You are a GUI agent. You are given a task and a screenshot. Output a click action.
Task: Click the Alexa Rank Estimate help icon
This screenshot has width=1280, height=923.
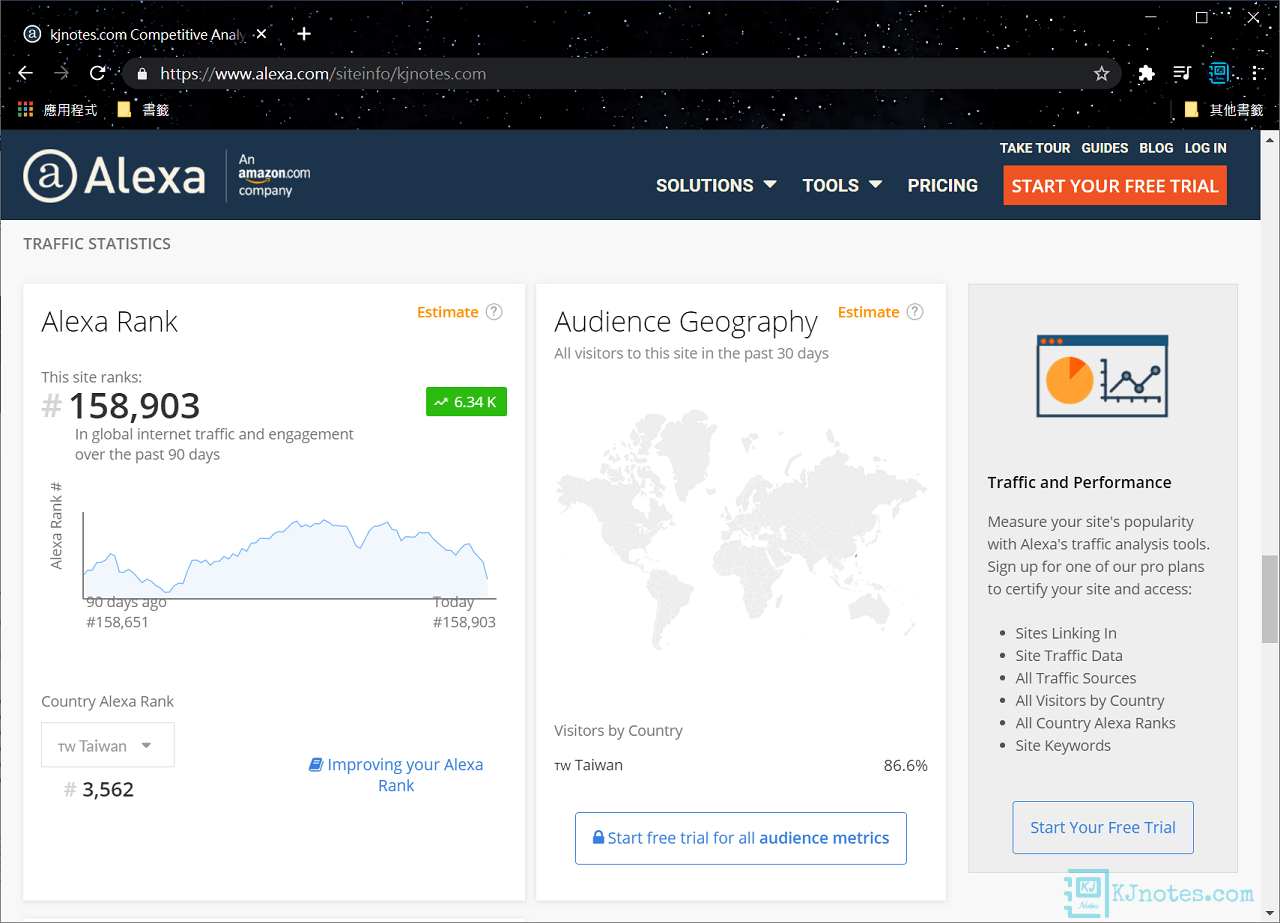coord(494,312)
